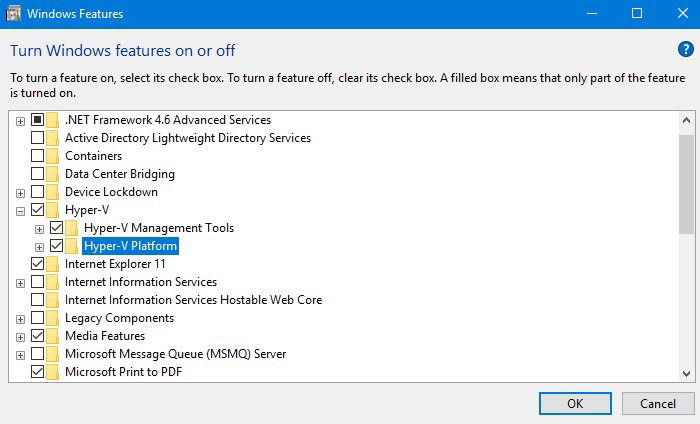Enable the Containers checkbox

click(x=38, y=155)
